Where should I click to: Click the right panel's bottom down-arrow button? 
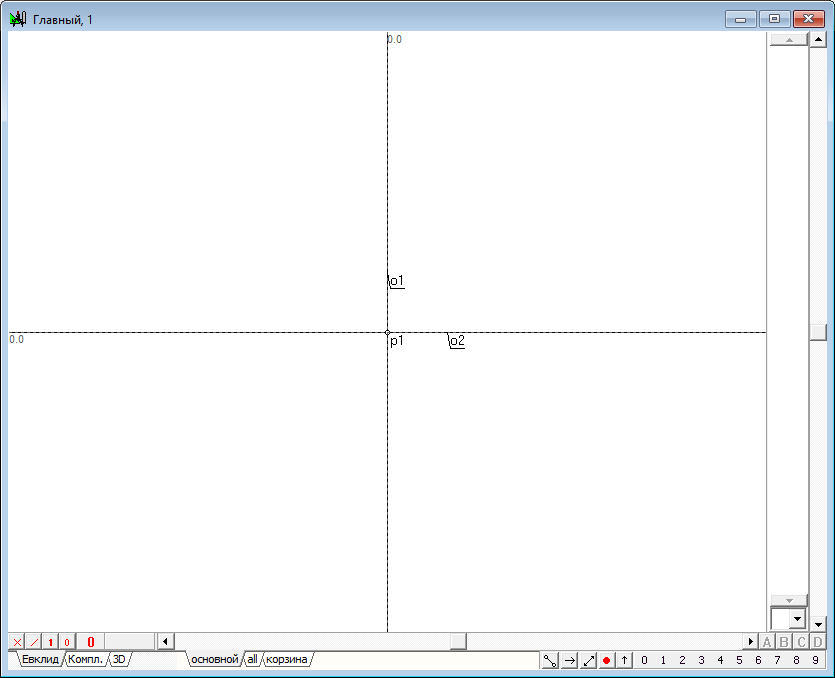[x=789, y=601]
